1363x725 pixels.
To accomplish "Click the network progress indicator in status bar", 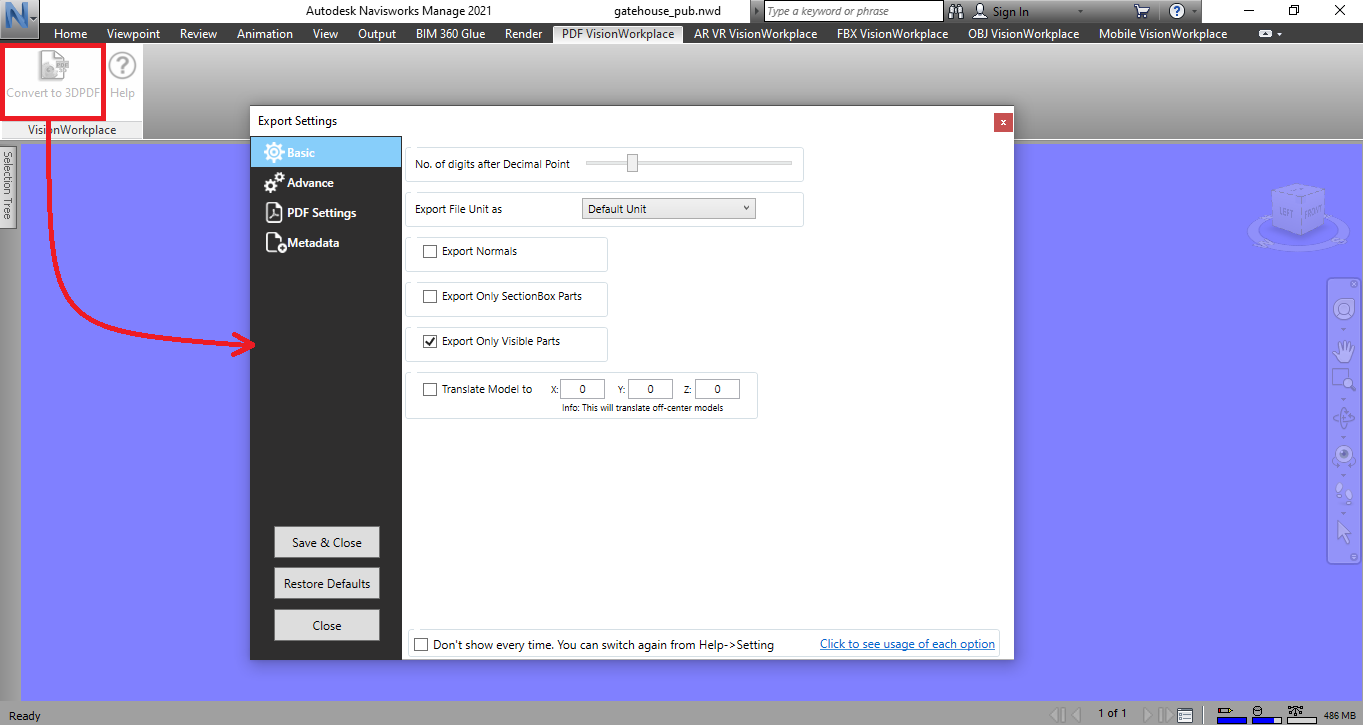I will click(1301, 714).
